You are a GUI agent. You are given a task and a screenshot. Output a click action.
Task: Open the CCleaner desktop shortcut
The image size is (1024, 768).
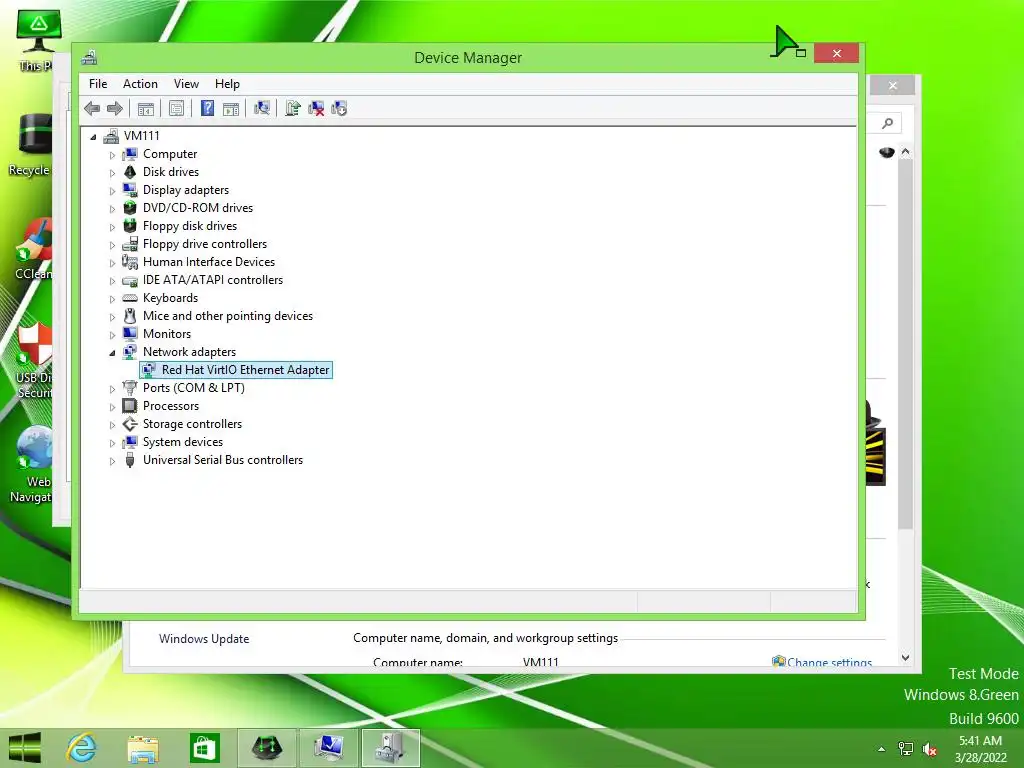tap(34, 249)
